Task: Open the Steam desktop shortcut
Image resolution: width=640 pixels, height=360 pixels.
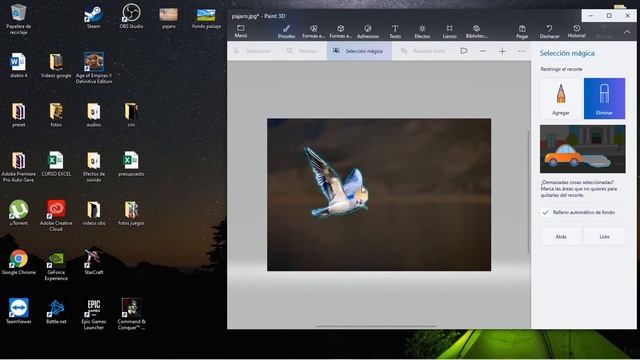Action: (93, 16)
